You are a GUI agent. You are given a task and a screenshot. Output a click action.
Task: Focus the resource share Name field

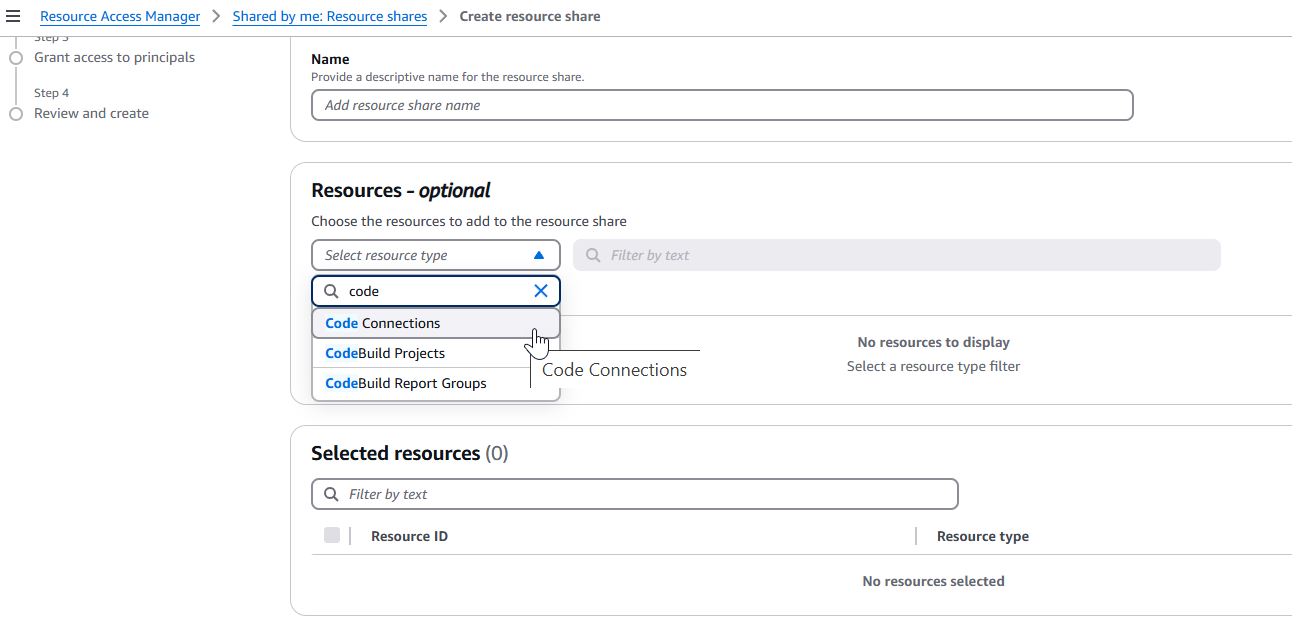pos(721,105)
